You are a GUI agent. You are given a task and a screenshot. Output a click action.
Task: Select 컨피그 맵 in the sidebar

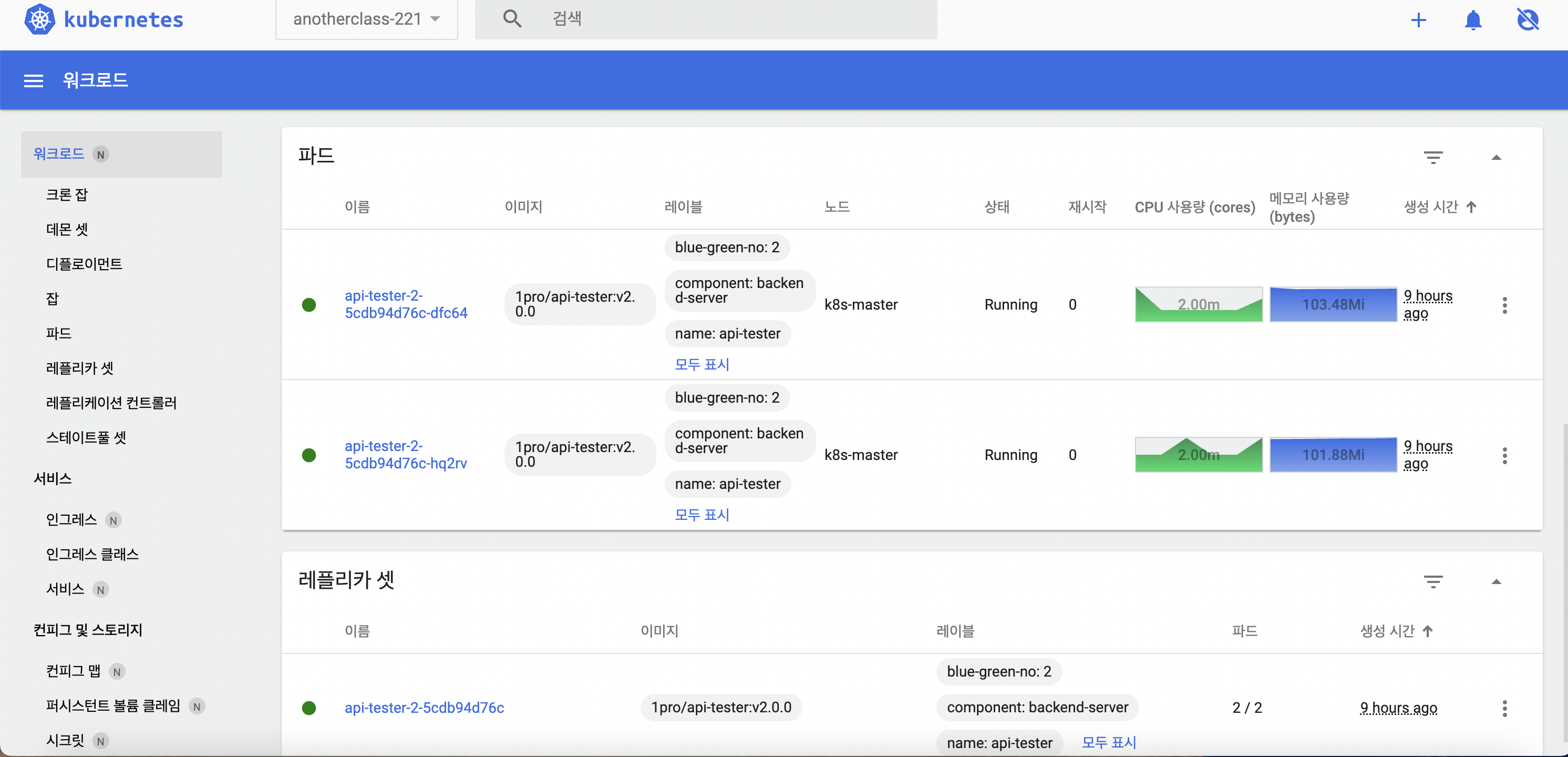(x=73, y=670)
